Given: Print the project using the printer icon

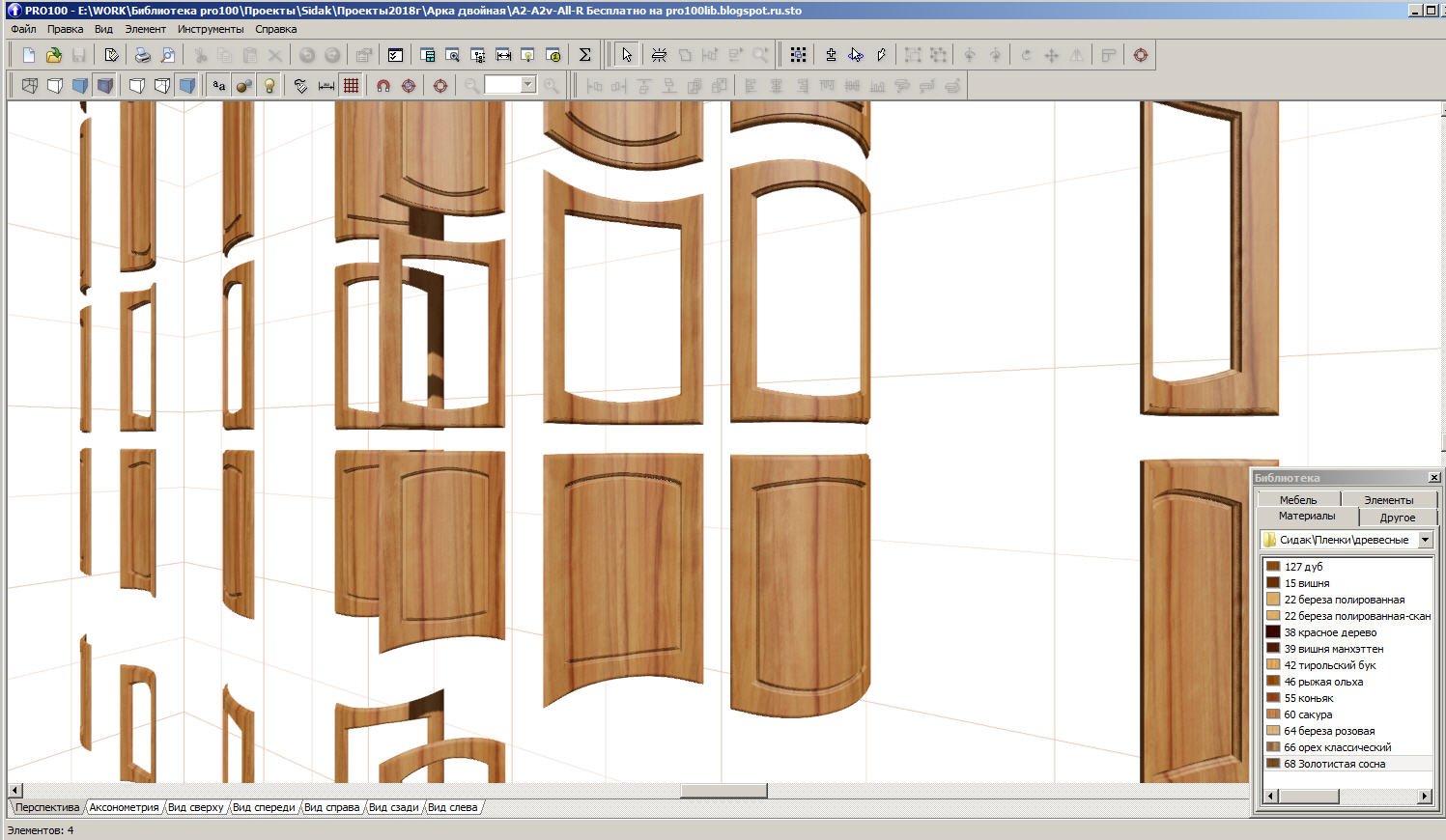Looking at the screenshot, I should (143, 55).
